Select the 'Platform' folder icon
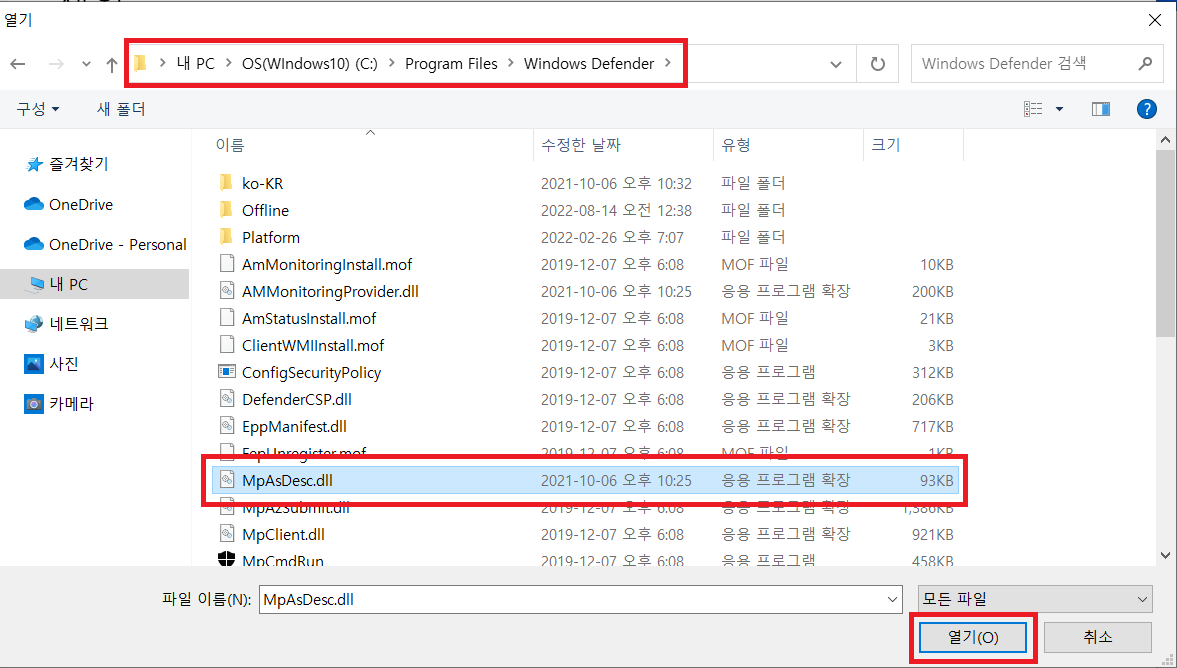The height and width of the screenshot is (668, 1177). 226,236
